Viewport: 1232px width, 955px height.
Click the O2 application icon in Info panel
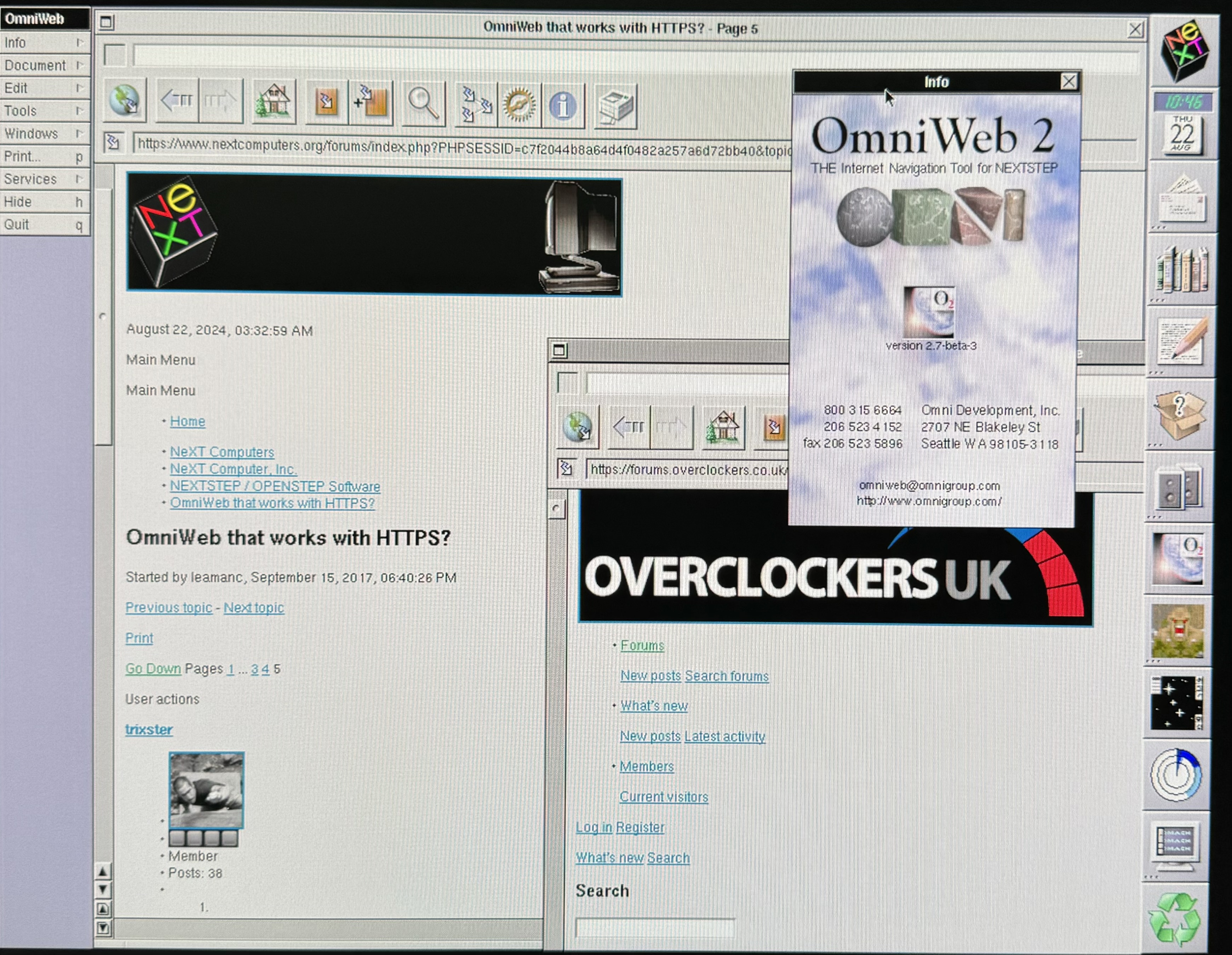coord(929,312)
